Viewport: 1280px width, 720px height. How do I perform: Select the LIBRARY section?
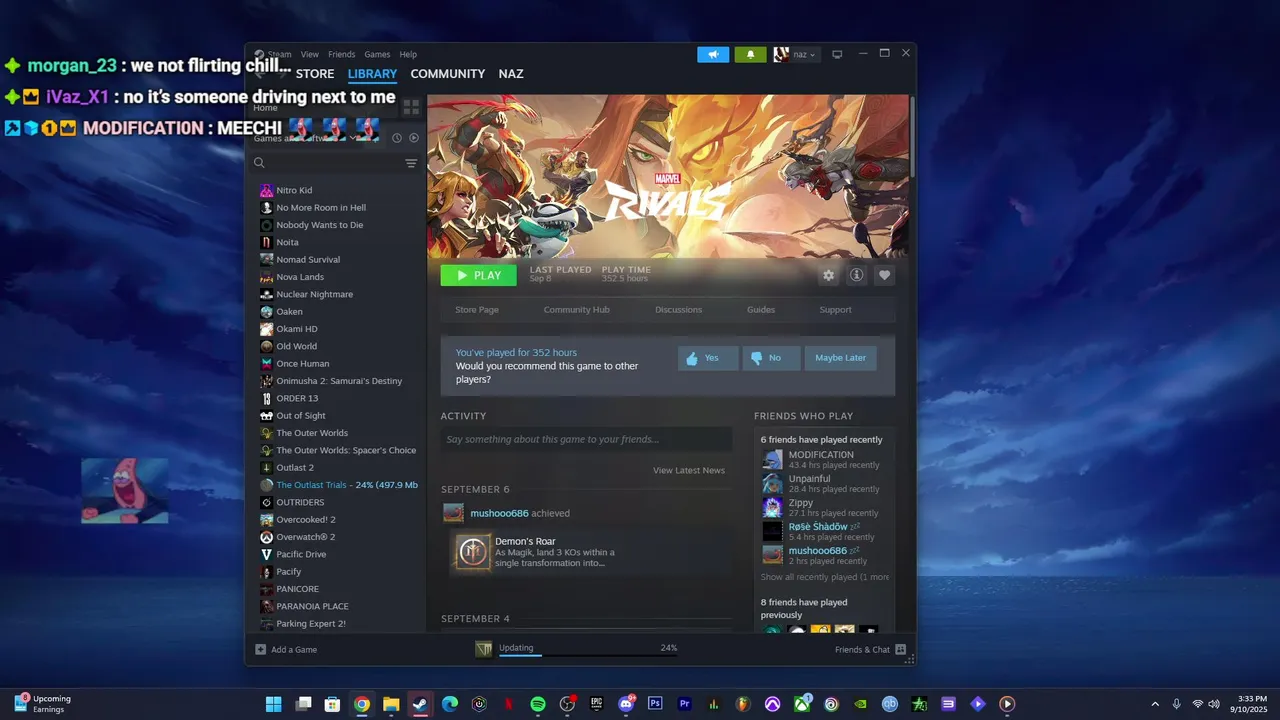[x=372, y=74]
